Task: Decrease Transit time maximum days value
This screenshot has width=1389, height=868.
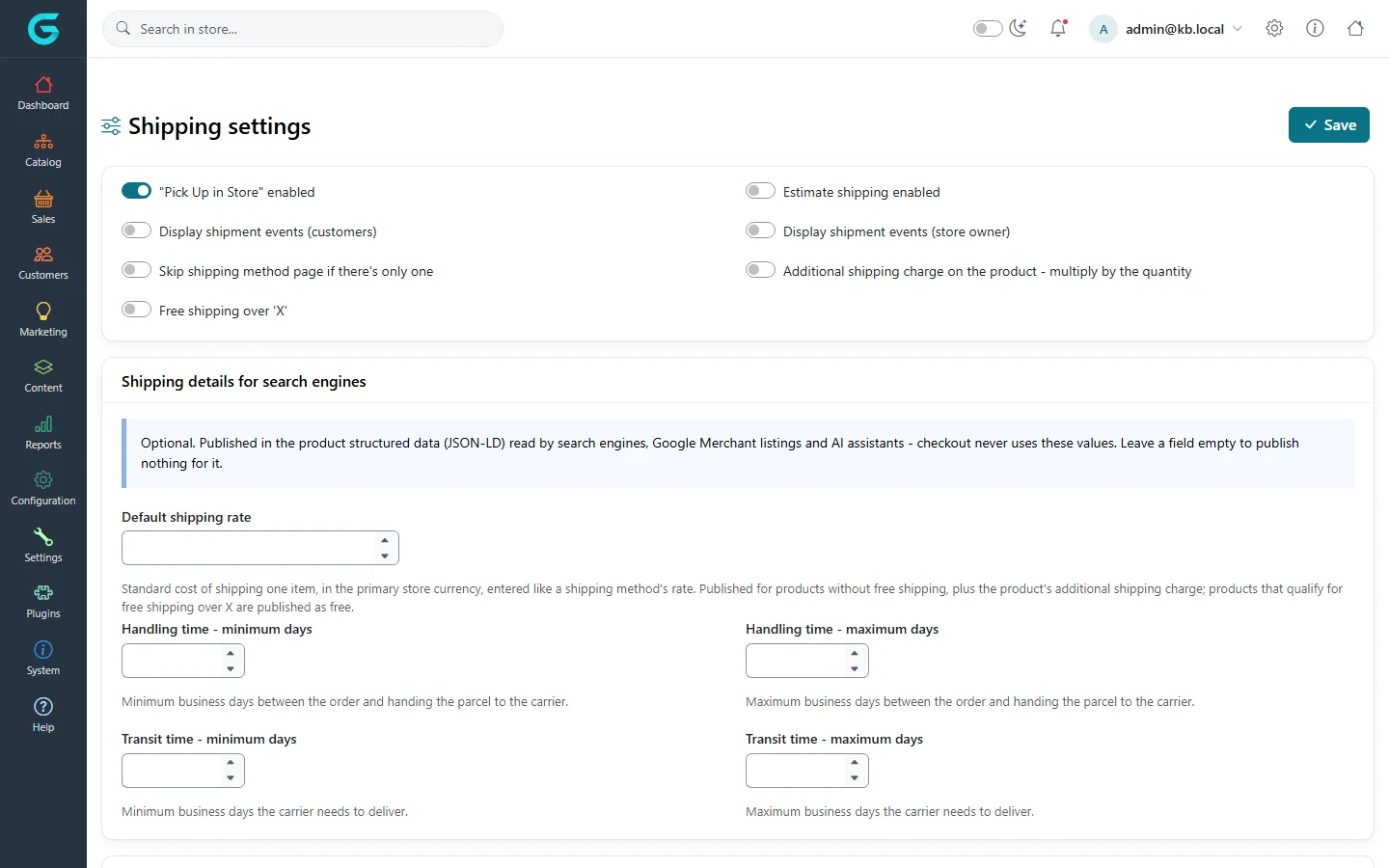Action: tap(855, 778)
